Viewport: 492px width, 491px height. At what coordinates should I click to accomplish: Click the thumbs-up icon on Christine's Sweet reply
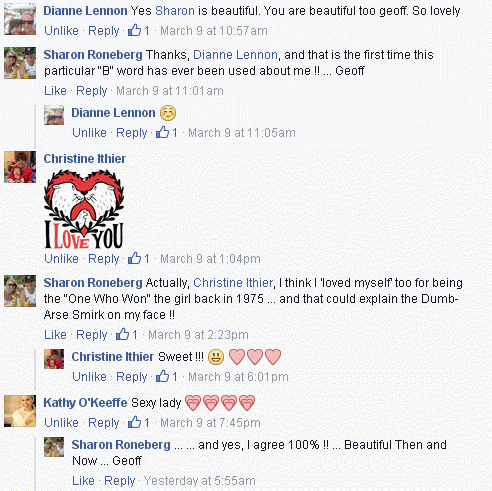pos(163,376)
